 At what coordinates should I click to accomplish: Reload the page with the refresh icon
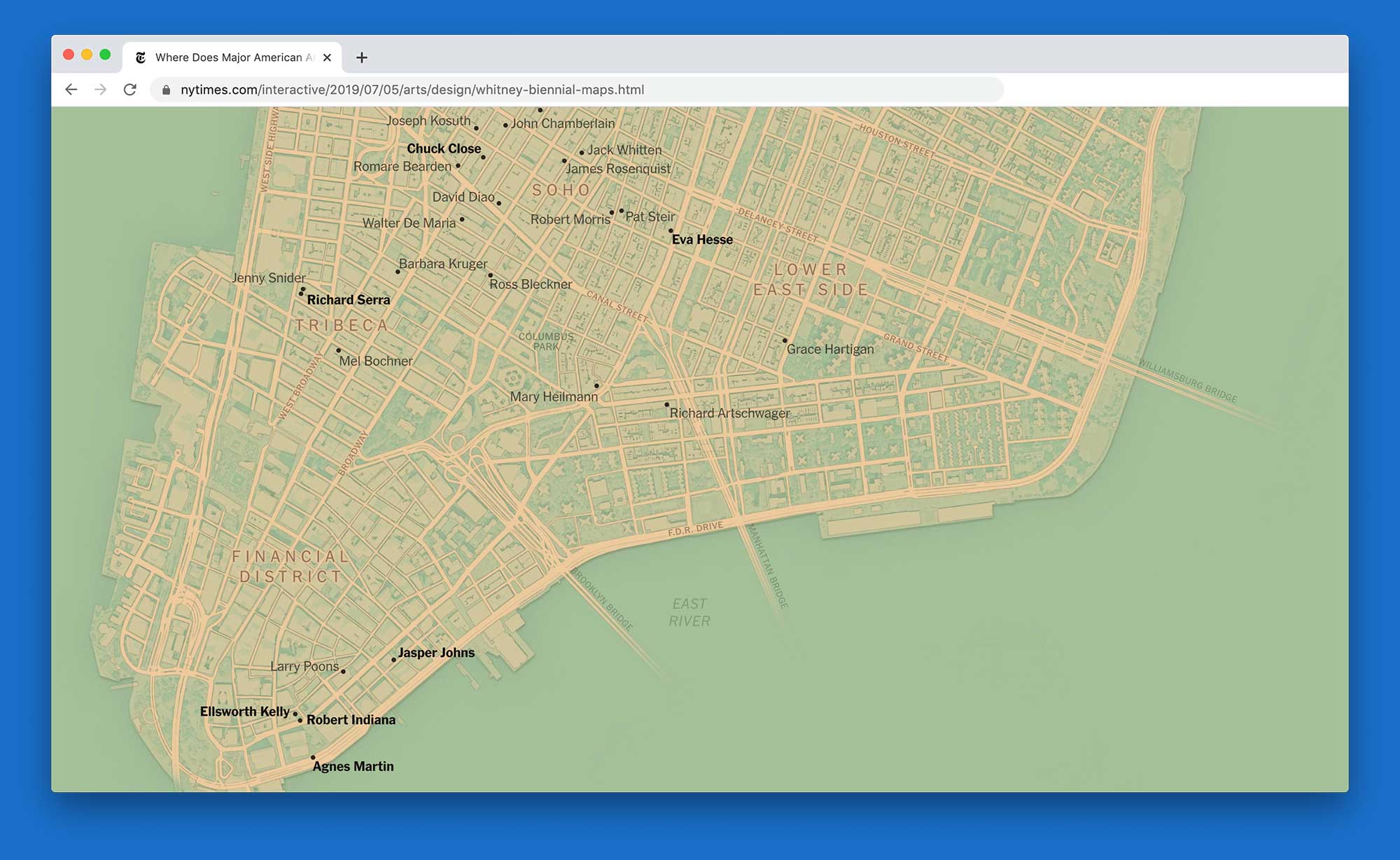pyautogui.click(x=130, y=90)
